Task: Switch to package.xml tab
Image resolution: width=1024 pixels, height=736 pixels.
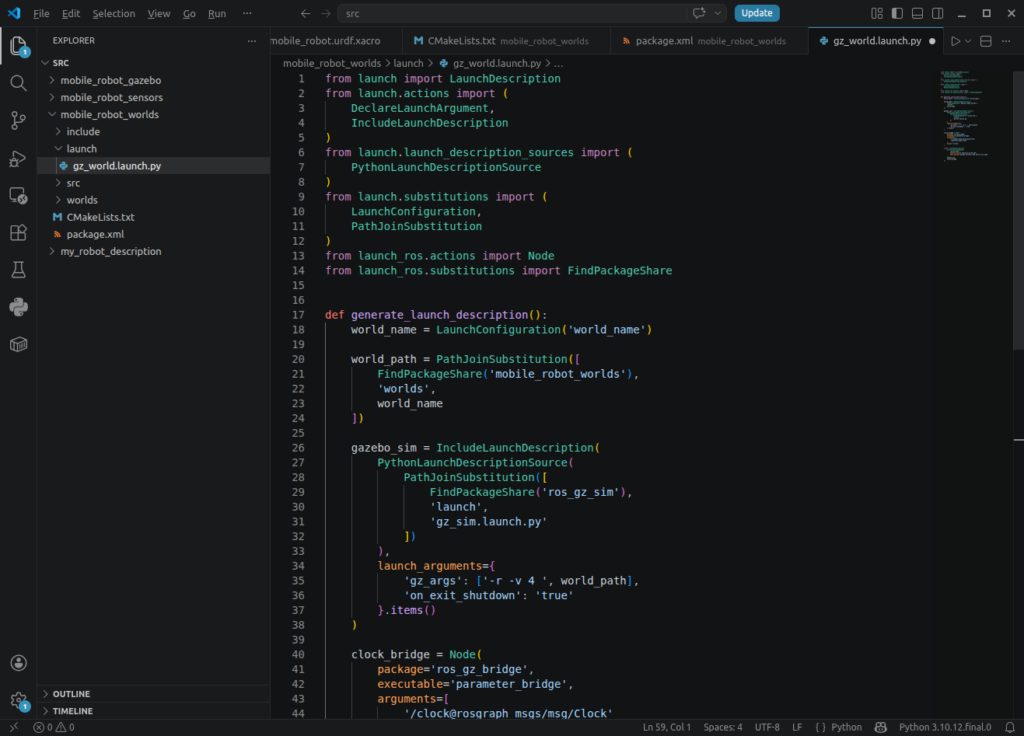Action: pyautogui.click(x=709, y=40)
